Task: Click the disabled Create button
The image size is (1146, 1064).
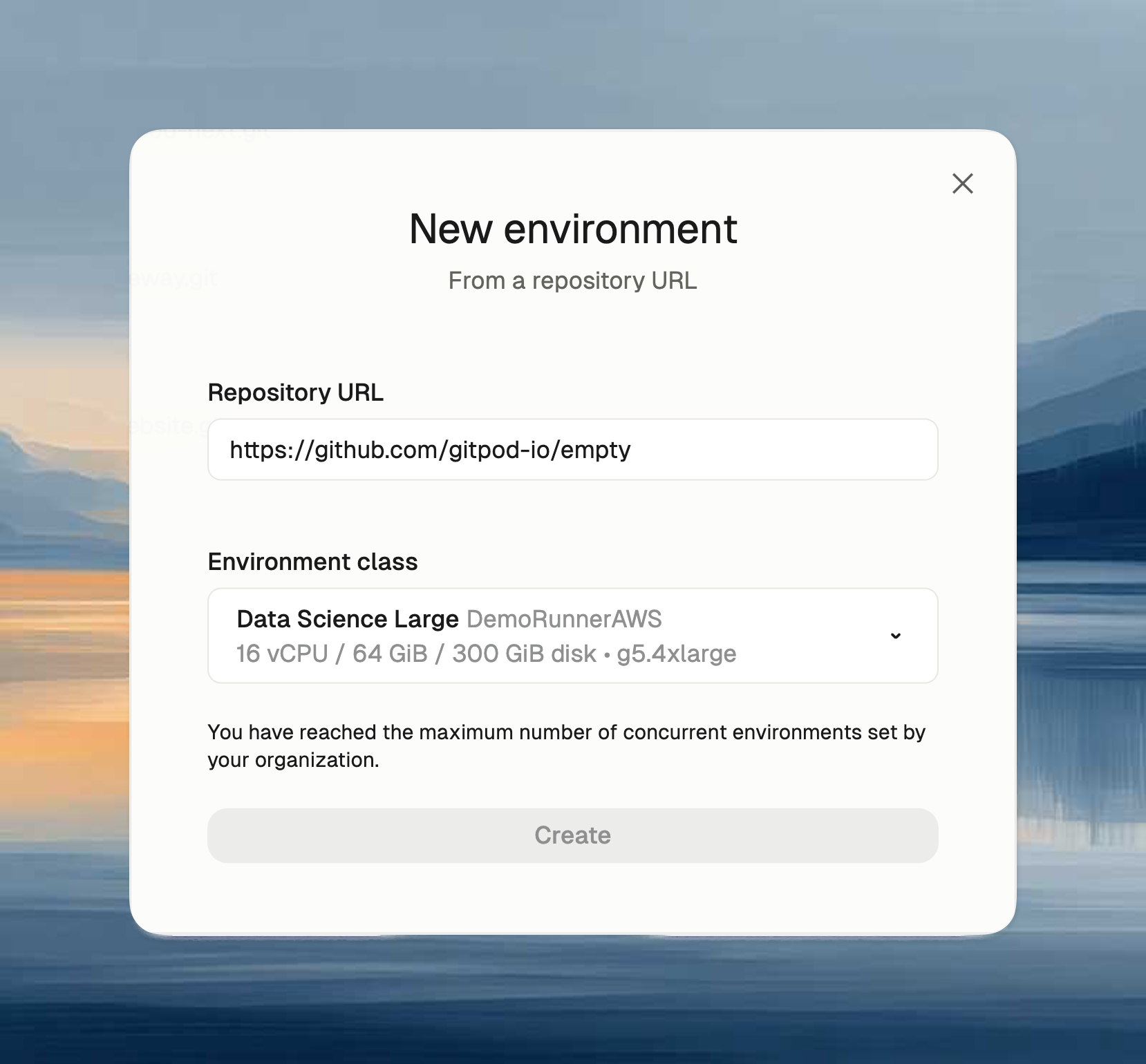Action: click(572, 835)
